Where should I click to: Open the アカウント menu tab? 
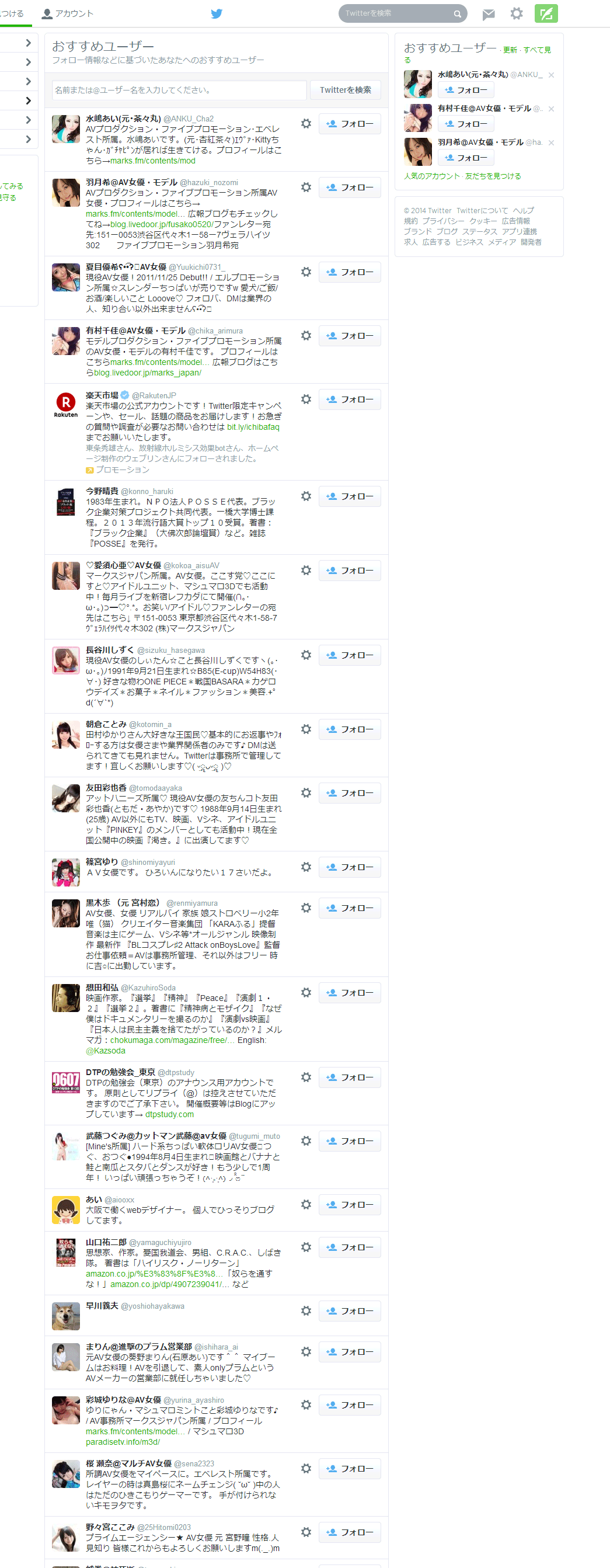pyautogui.click(x=68, y=13)
